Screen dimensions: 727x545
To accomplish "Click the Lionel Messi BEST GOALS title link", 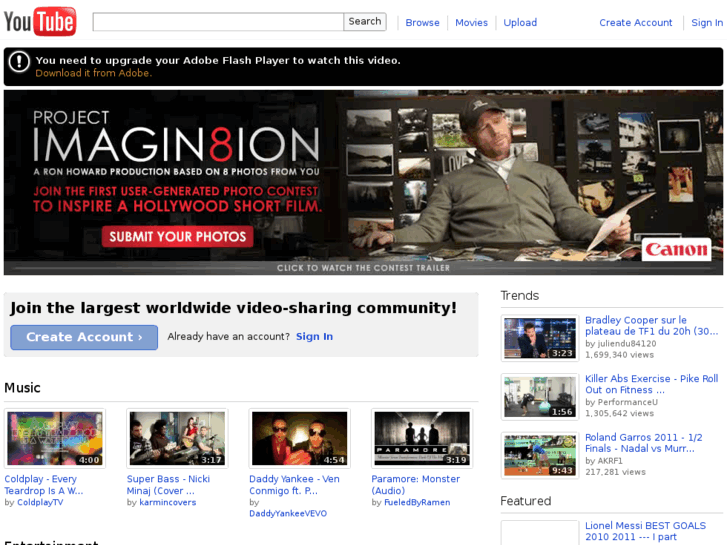I will pos(645,531).
